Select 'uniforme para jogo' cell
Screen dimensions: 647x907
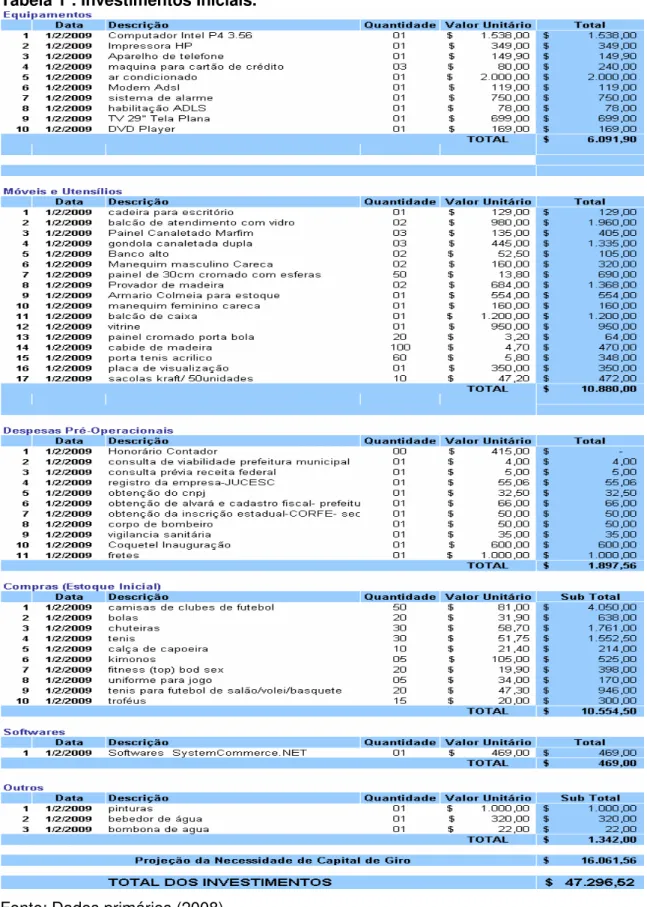point(160,680)
